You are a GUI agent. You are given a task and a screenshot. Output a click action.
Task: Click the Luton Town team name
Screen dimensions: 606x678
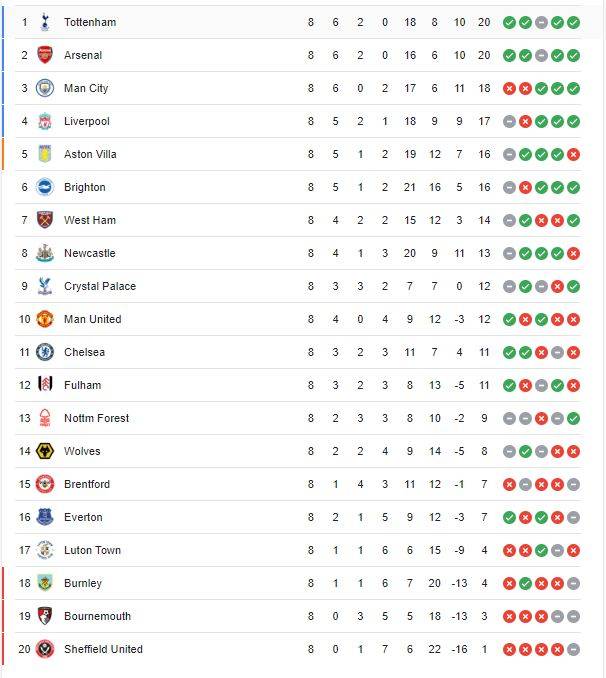[x=92, y=550]
